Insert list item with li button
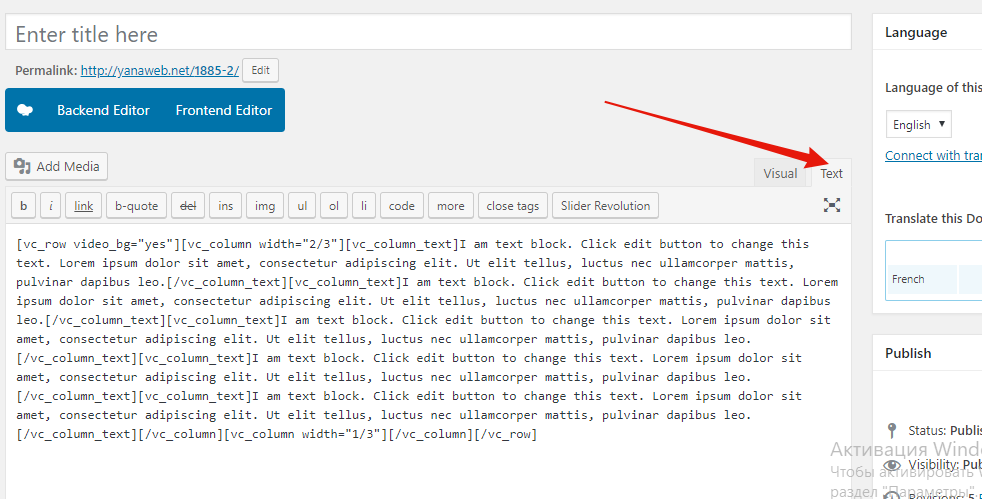 click(364, 206)
